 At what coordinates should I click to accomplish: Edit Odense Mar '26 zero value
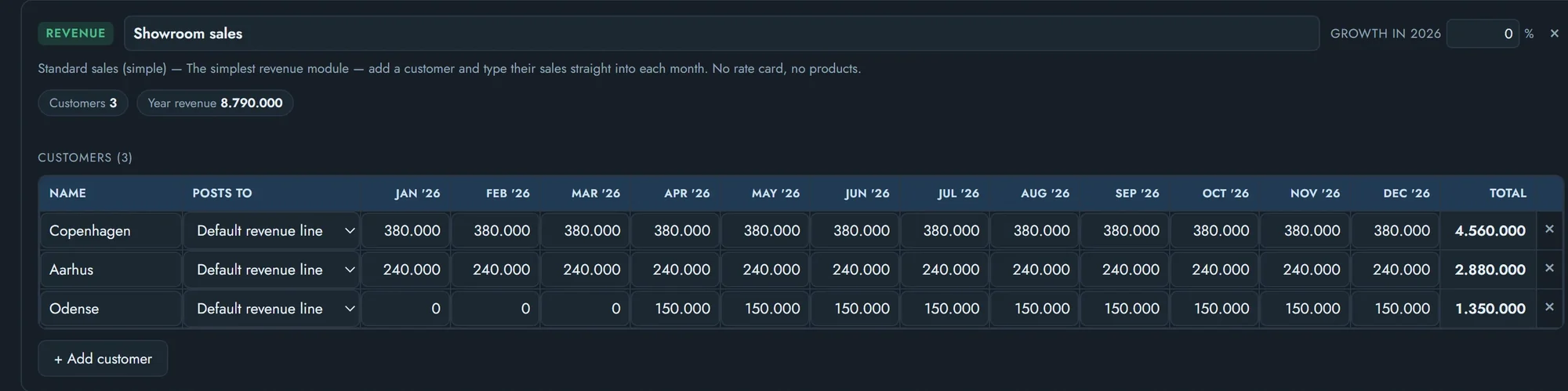pos(585,309)
